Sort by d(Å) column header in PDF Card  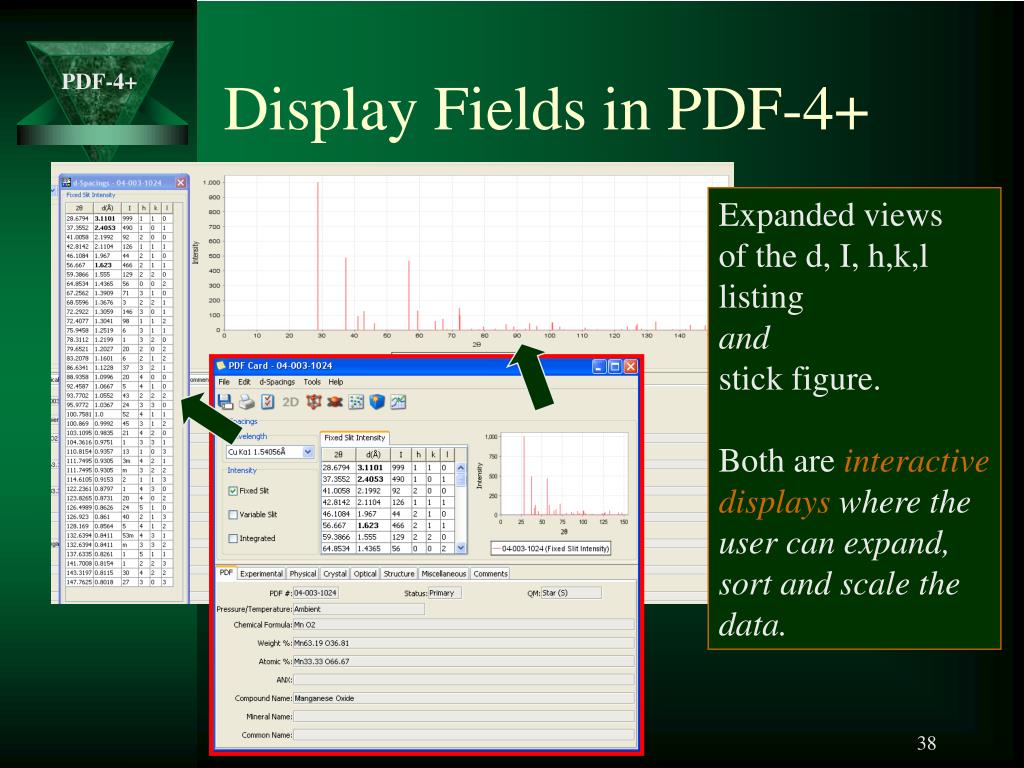click(373, 455)
